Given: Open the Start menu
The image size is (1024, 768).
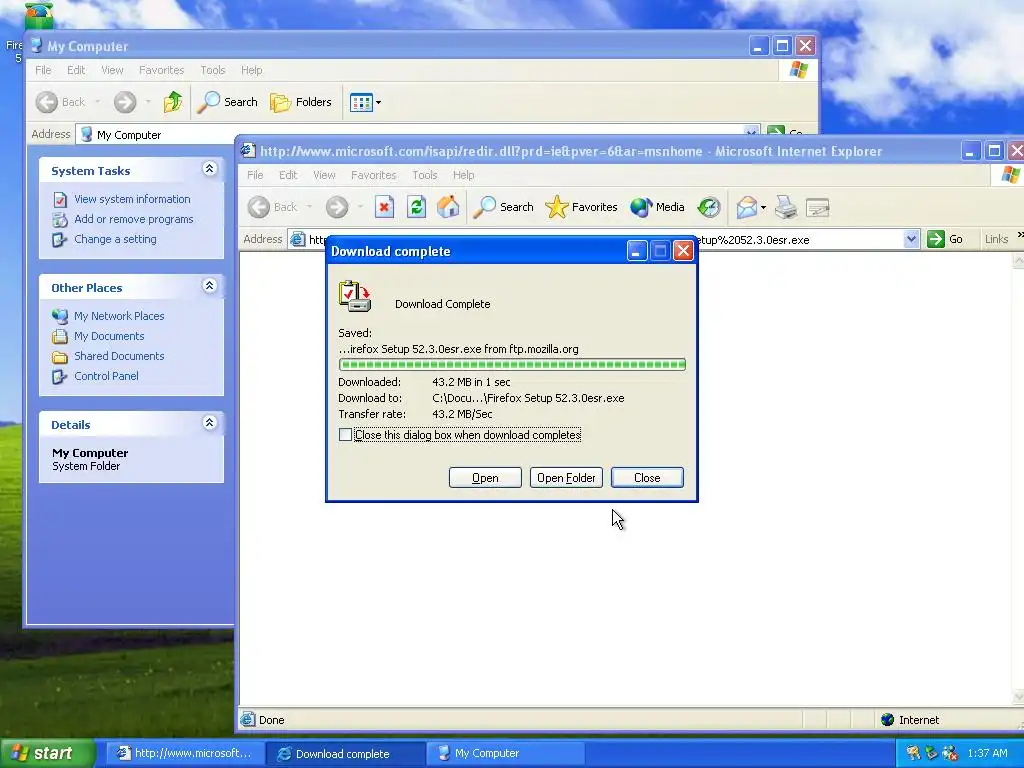Looking at the screenshot, I should [48, 753].
